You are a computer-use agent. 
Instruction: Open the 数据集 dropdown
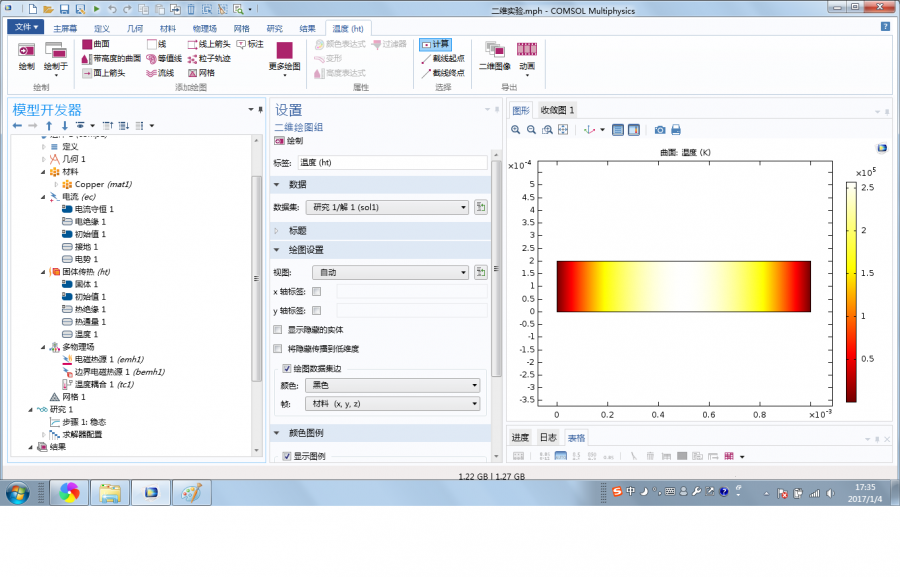(x=387, y=207)
